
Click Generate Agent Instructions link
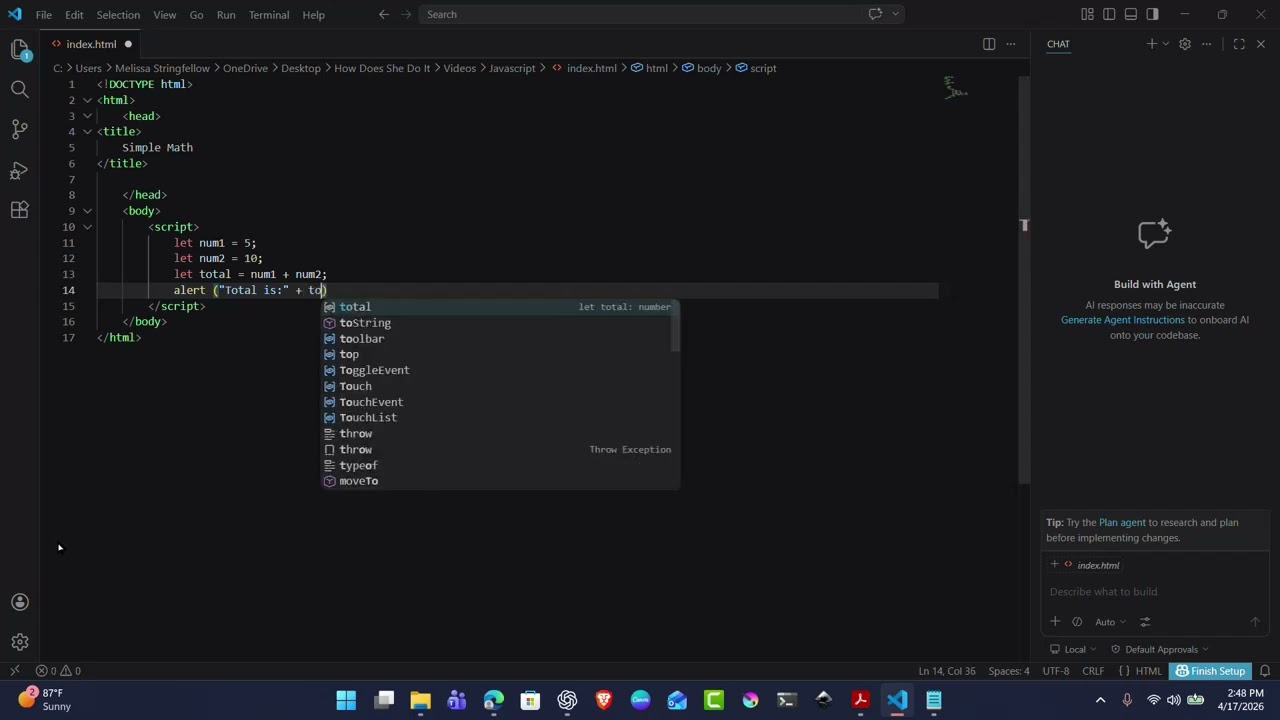pos(1122,320)
